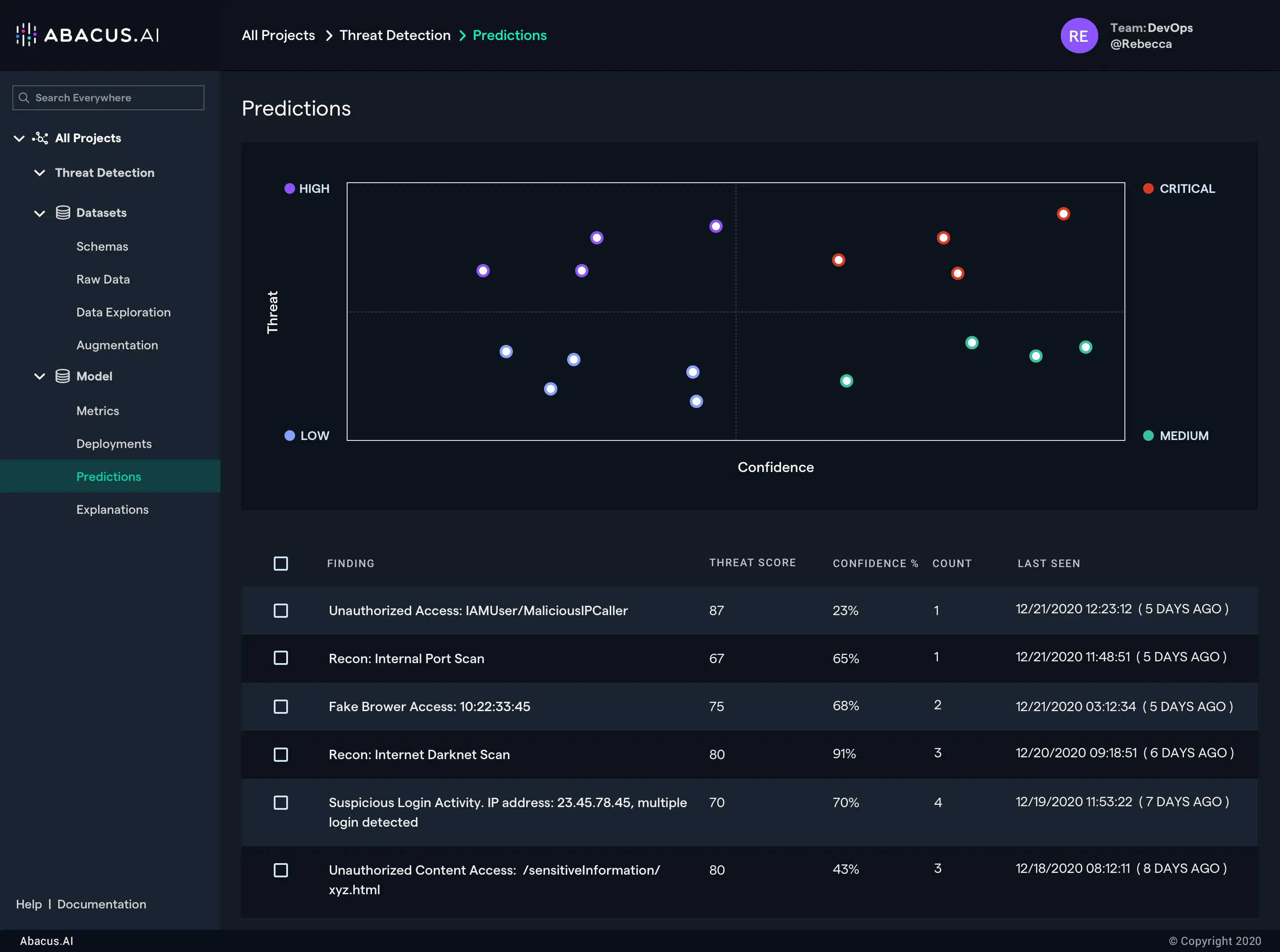The image size is (1280, 952).
Task: Collapse the Threat Detection section
Action: [x=39, y=173]
